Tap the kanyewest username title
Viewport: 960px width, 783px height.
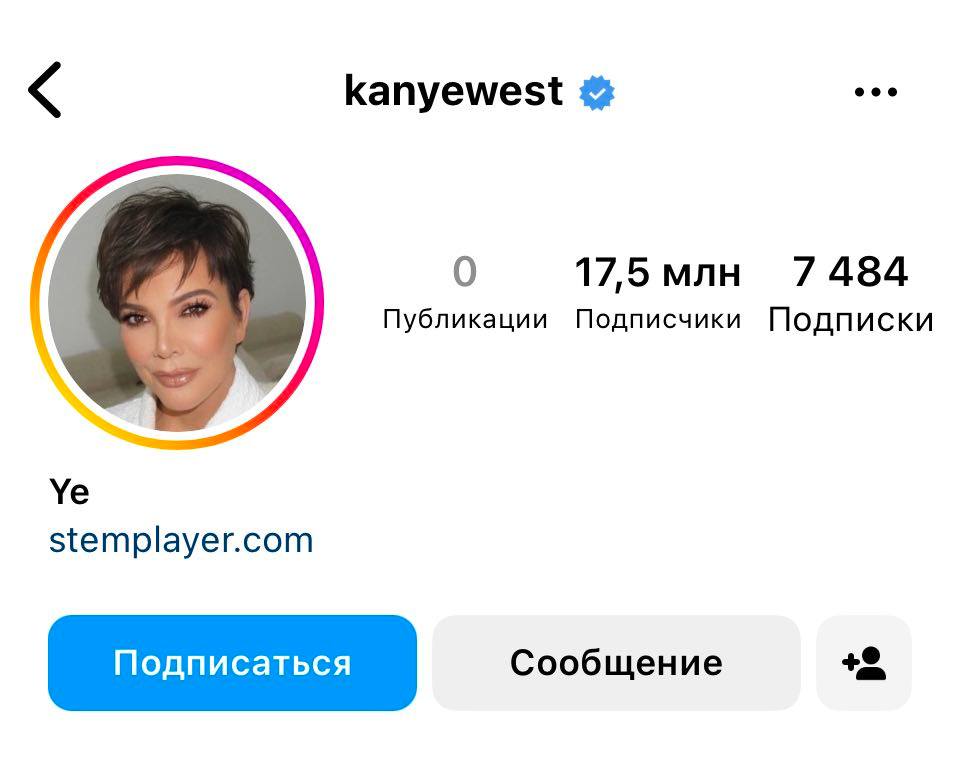coord(453,92)
